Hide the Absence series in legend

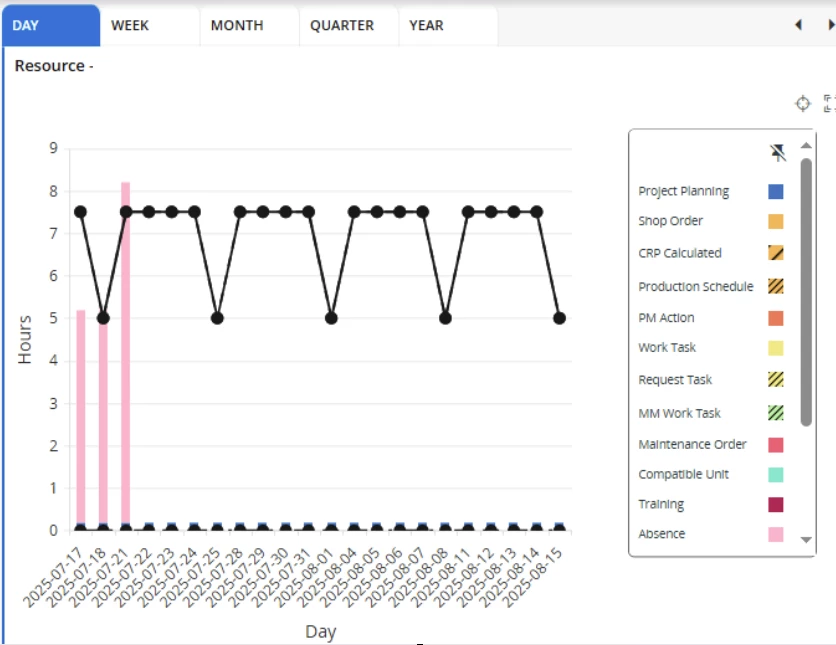click(x=775, y=534)
